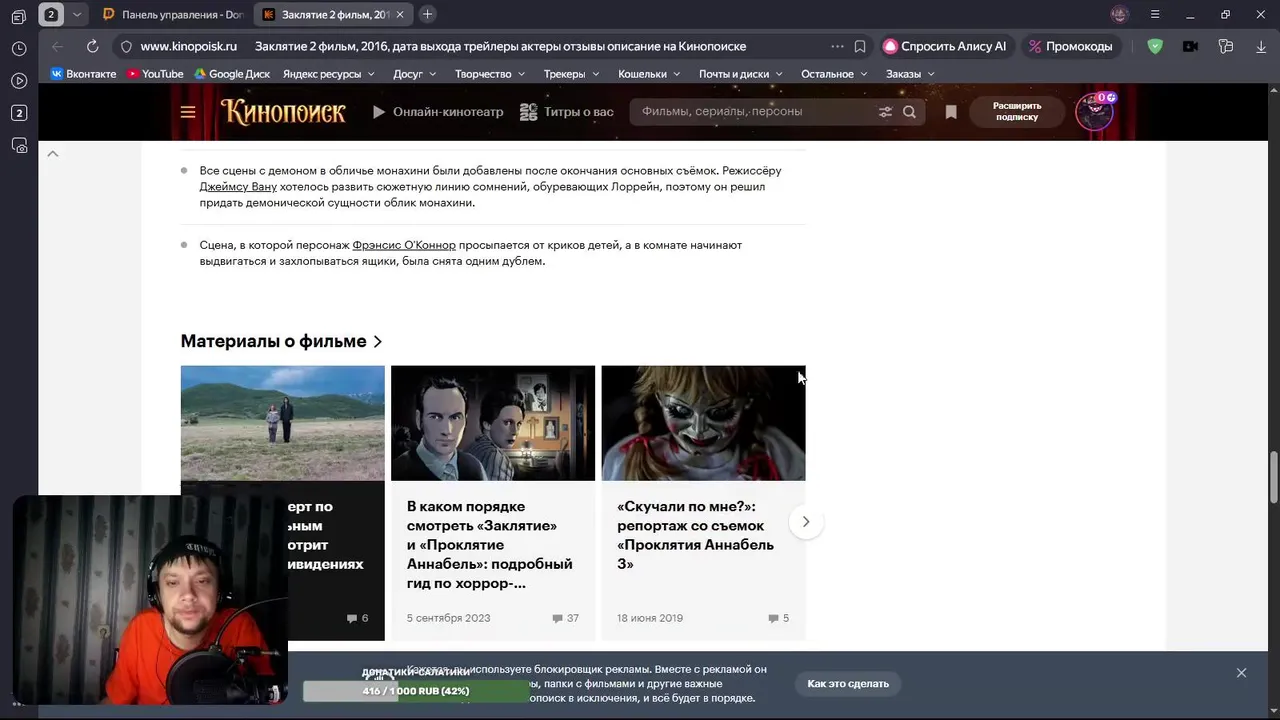Expand Остальное bookmark folder
Screen dimensions: 1280x720
[835, 74]
